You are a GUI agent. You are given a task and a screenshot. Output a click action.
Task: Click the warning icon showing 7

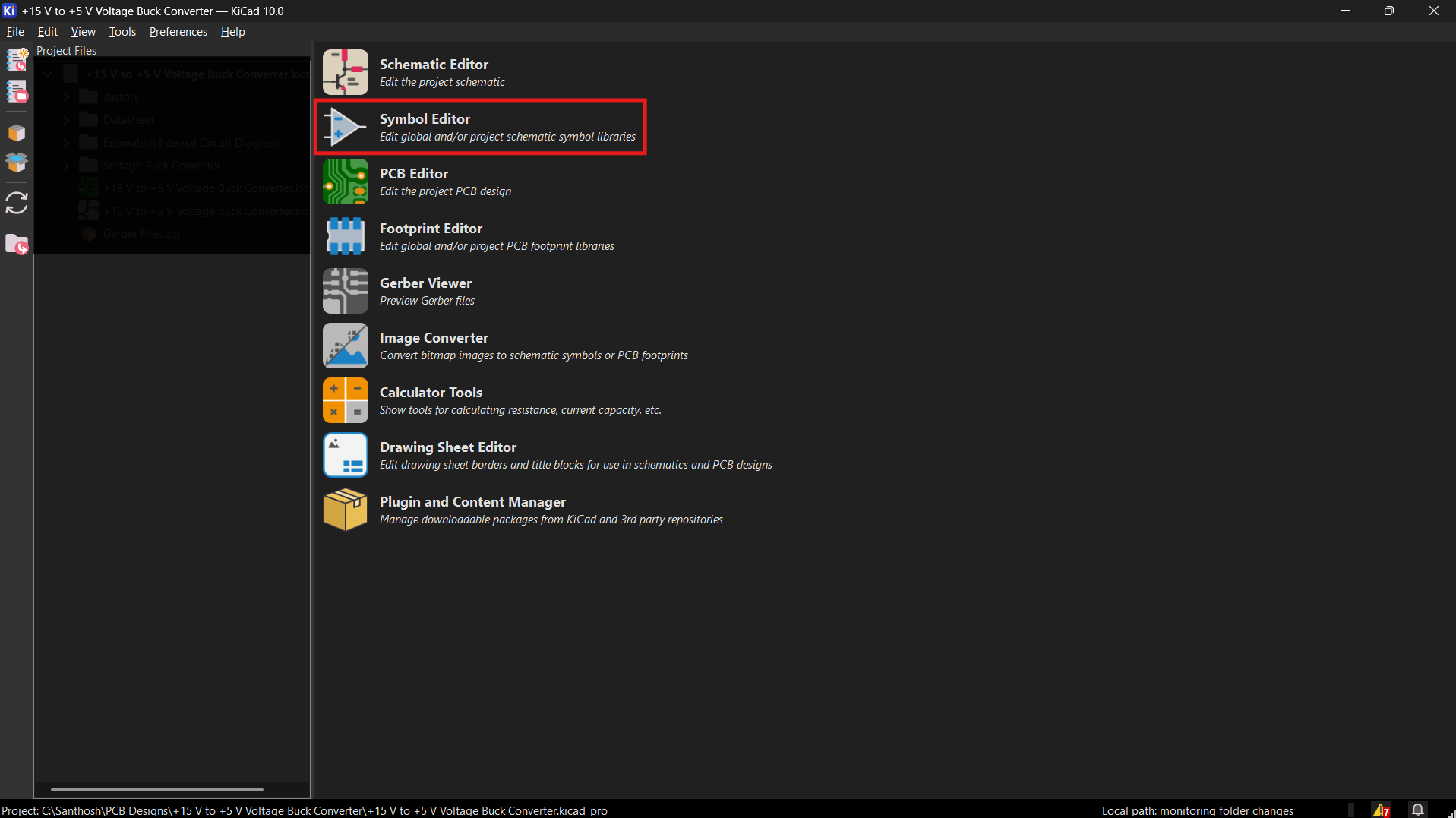pos(1382,810)
